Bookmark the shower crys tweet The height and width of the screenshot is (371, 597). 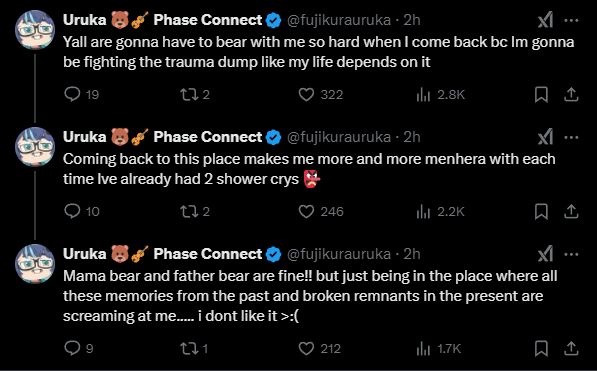tap(541, 211)
